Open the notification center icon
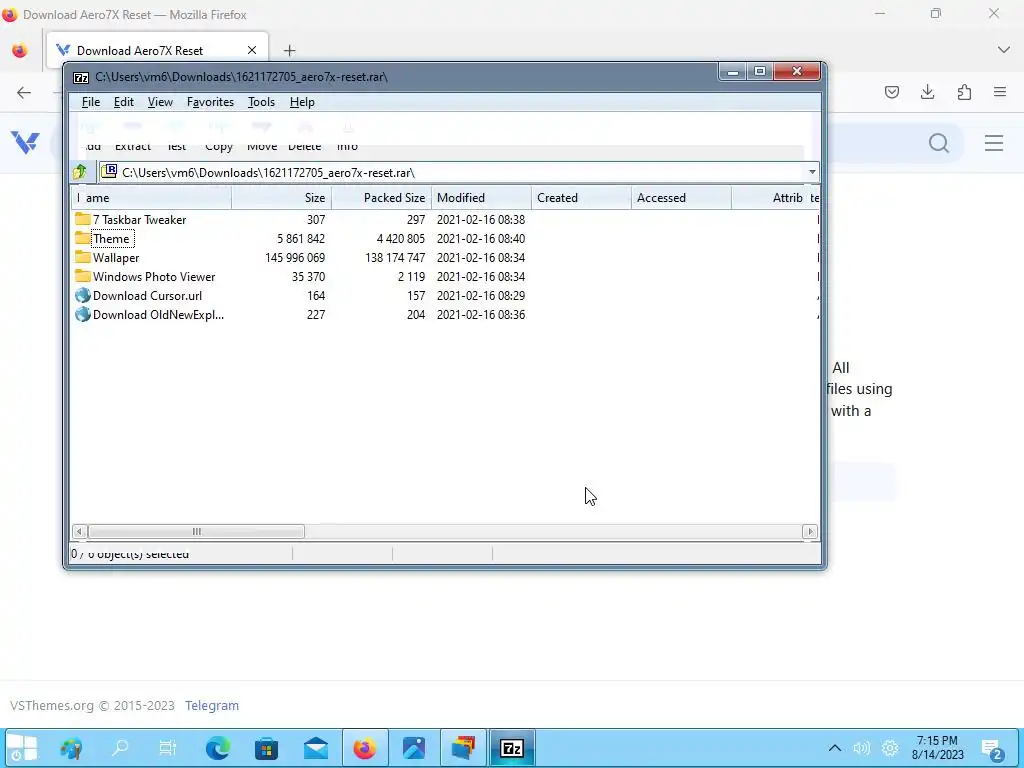Image resolution: width=1024 pixels, height=768 pixels. click(991, 748)
